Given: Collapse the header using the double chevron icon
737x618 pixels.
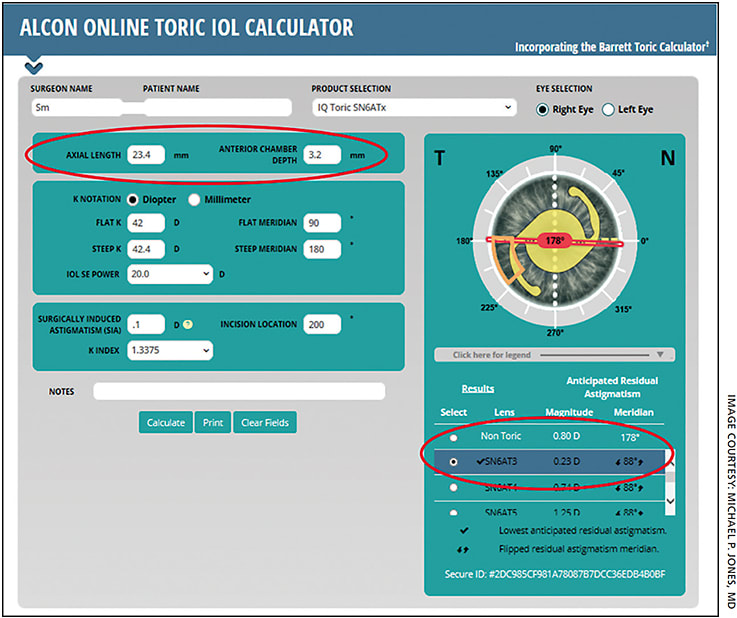Looking at the screenshot, I should (34, 66).
